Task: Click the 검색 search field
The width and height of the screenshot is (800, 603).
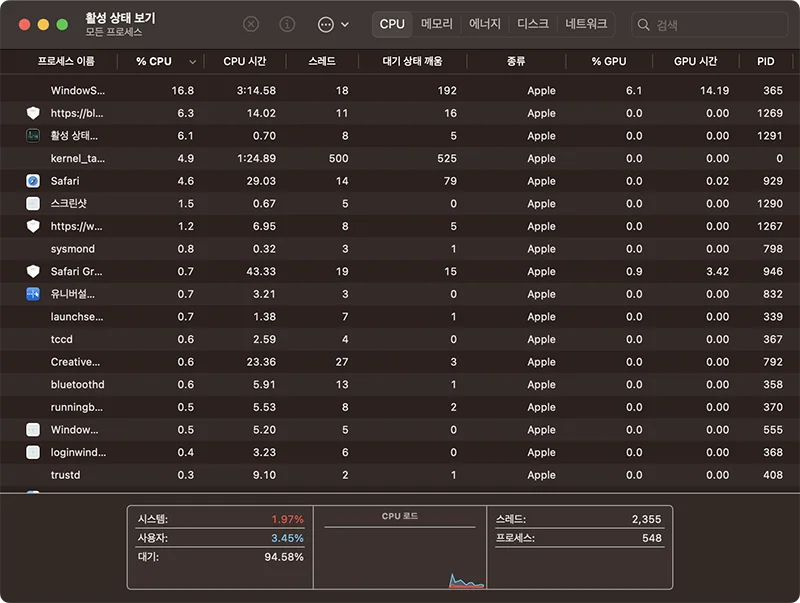Action: (x=710, y=24)
